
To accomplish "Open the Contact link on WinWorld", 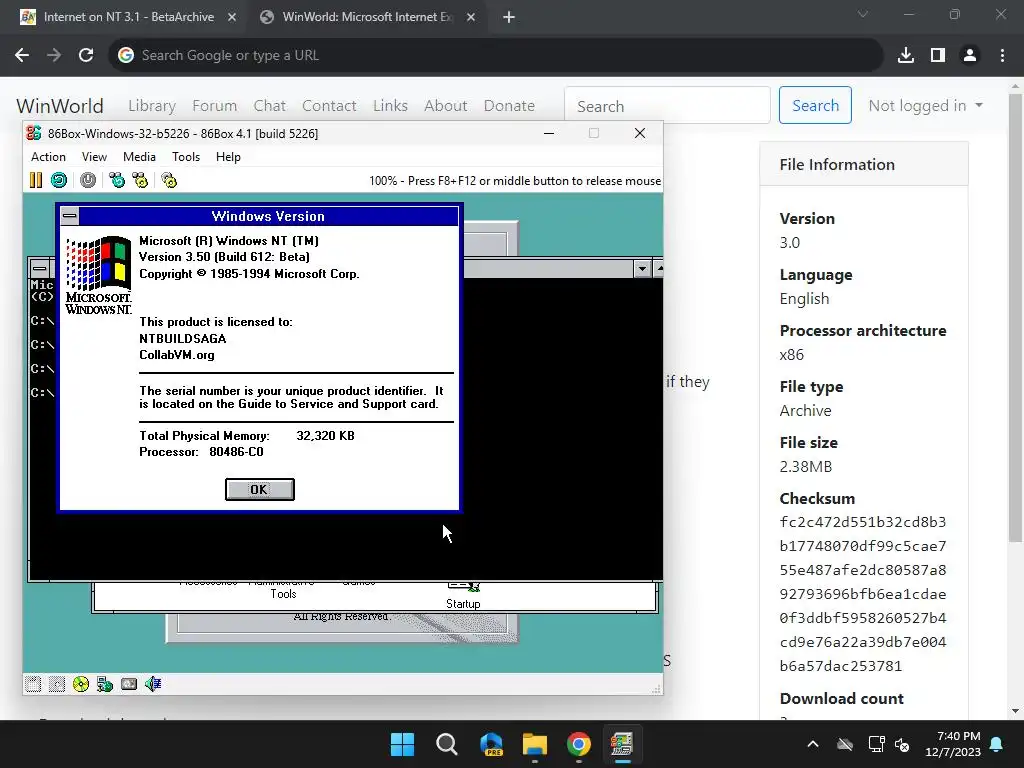I will pos(329,105).
